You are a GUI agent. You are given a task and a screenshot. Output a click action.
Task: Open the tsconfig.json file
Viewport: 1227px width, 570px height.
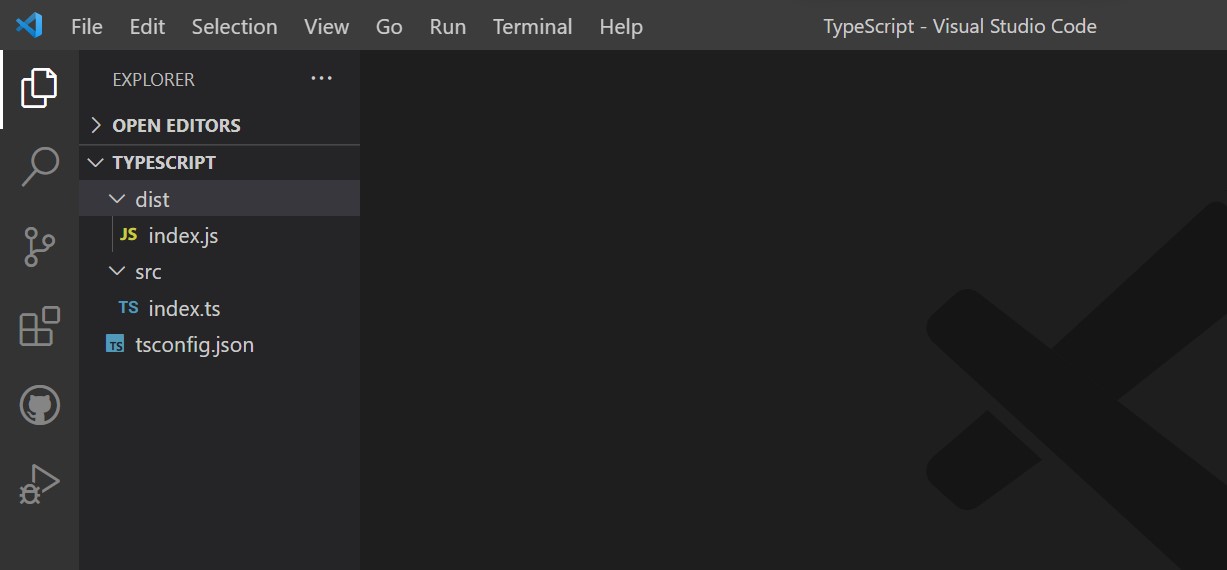tap(194, 345)
